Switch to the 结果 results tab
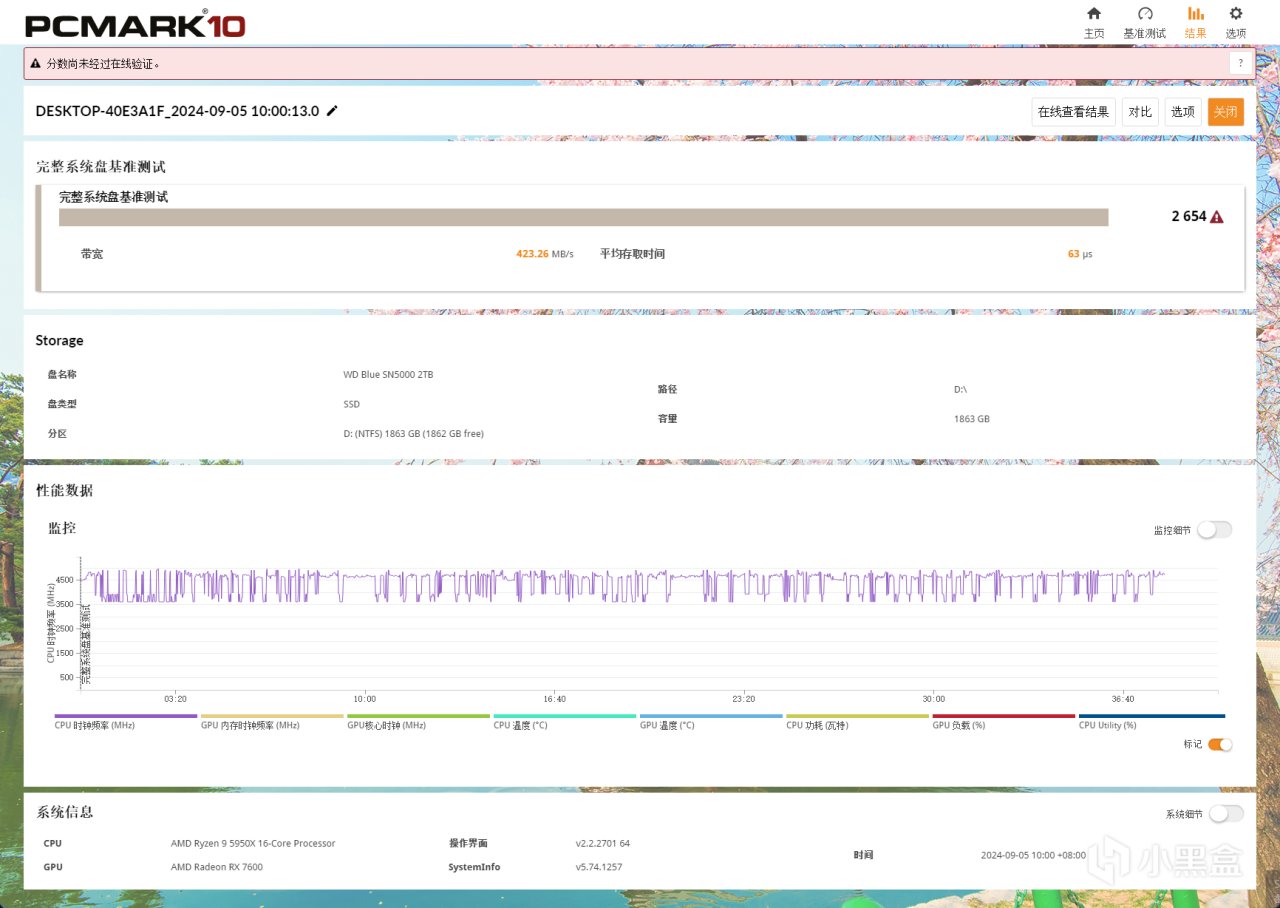The width and height of the screenshot is (1280, 908). 1196,22
